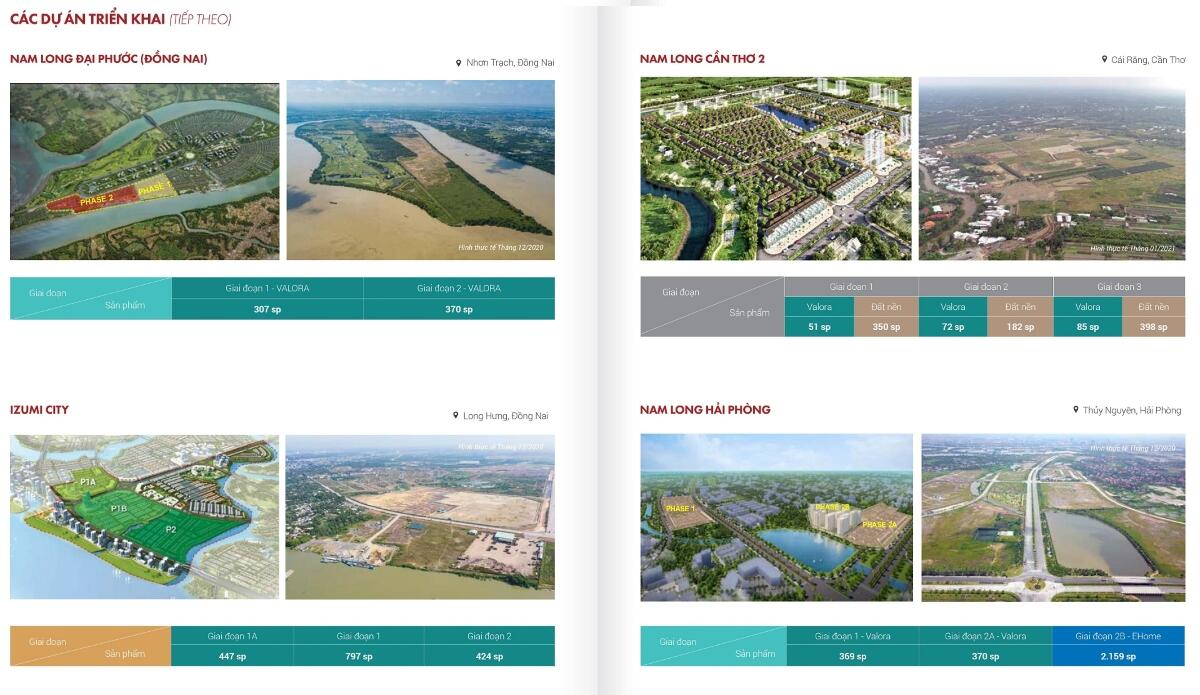Click the Izumi City project heading
1200x695 pixels.
[40, 410]
